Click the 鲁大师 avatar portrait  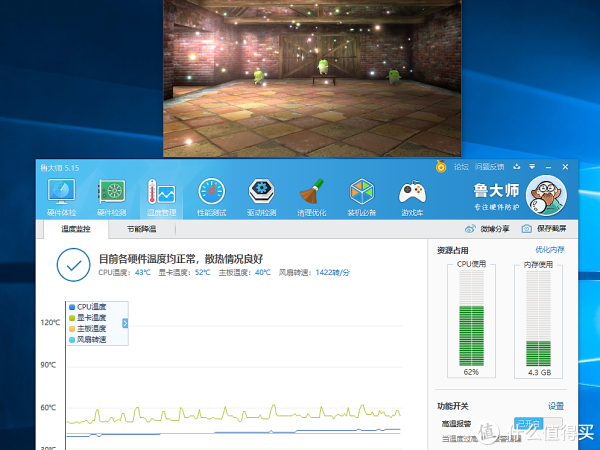[546, 196]
